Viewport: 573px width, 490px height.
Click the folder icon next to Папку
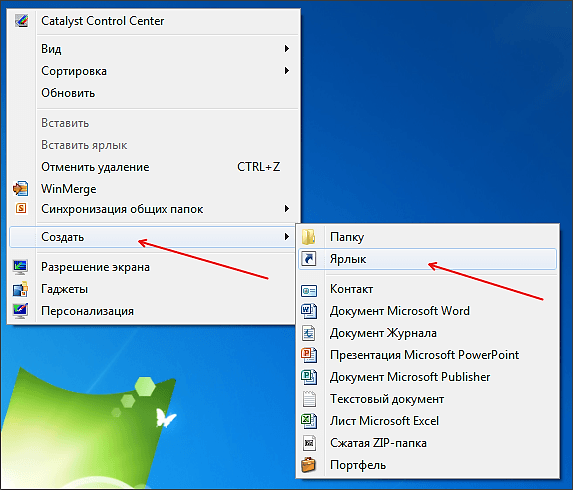309,237
